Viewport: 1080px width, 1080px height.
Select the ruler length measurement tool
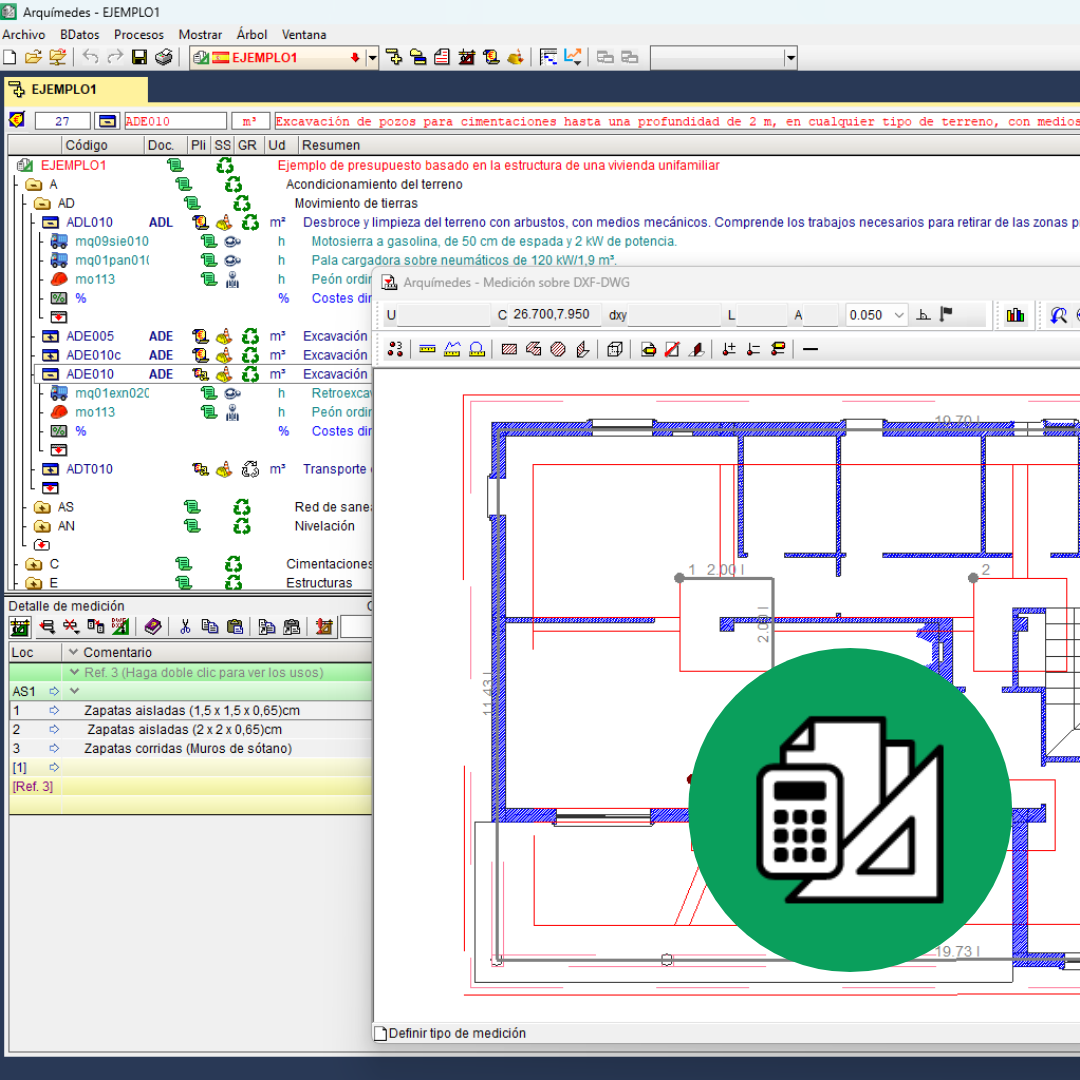coord(428,349)
